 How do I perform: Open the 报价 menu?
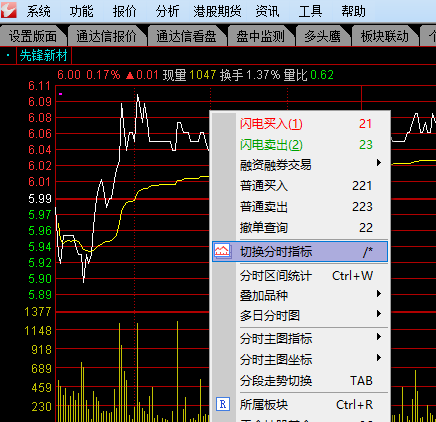pos(125,11)
